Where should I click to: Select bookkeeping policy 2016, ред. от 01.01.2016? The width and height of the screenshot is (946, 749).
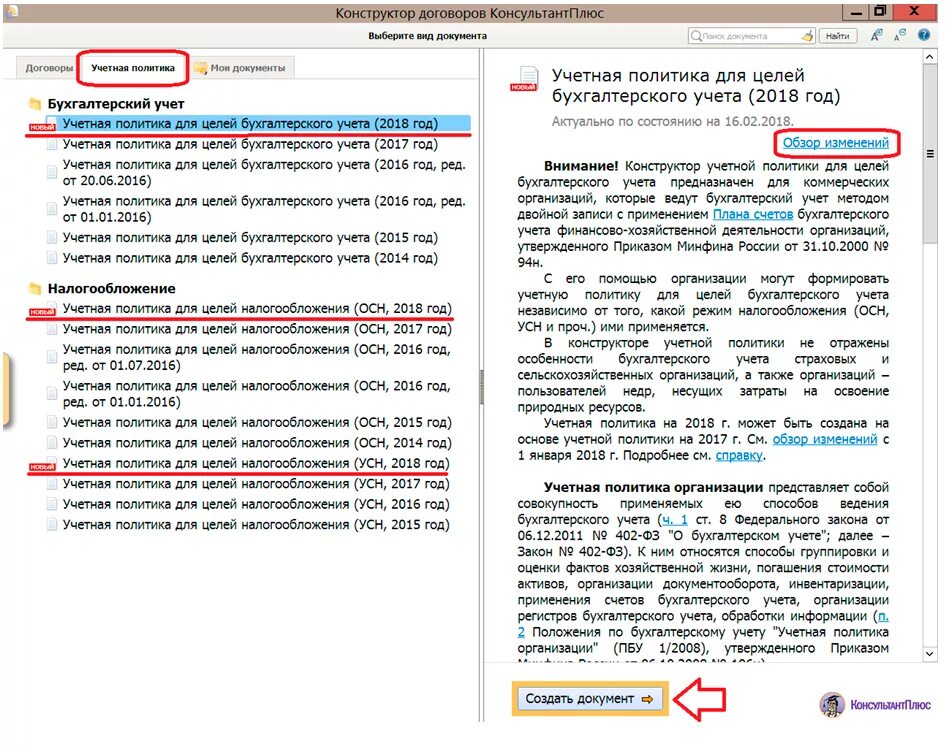point(264,209)
